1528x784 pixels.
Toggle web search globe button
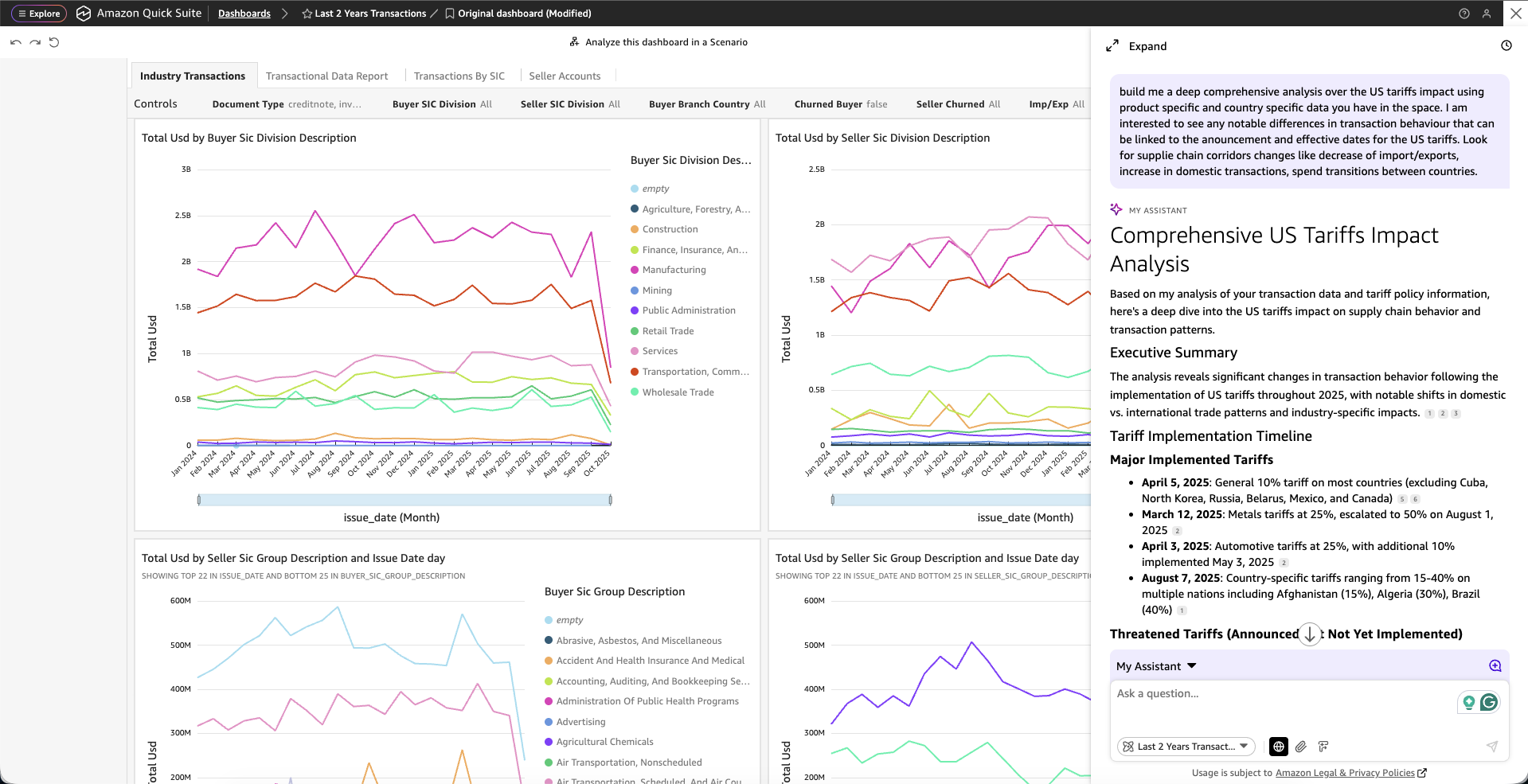point(1278,747)
